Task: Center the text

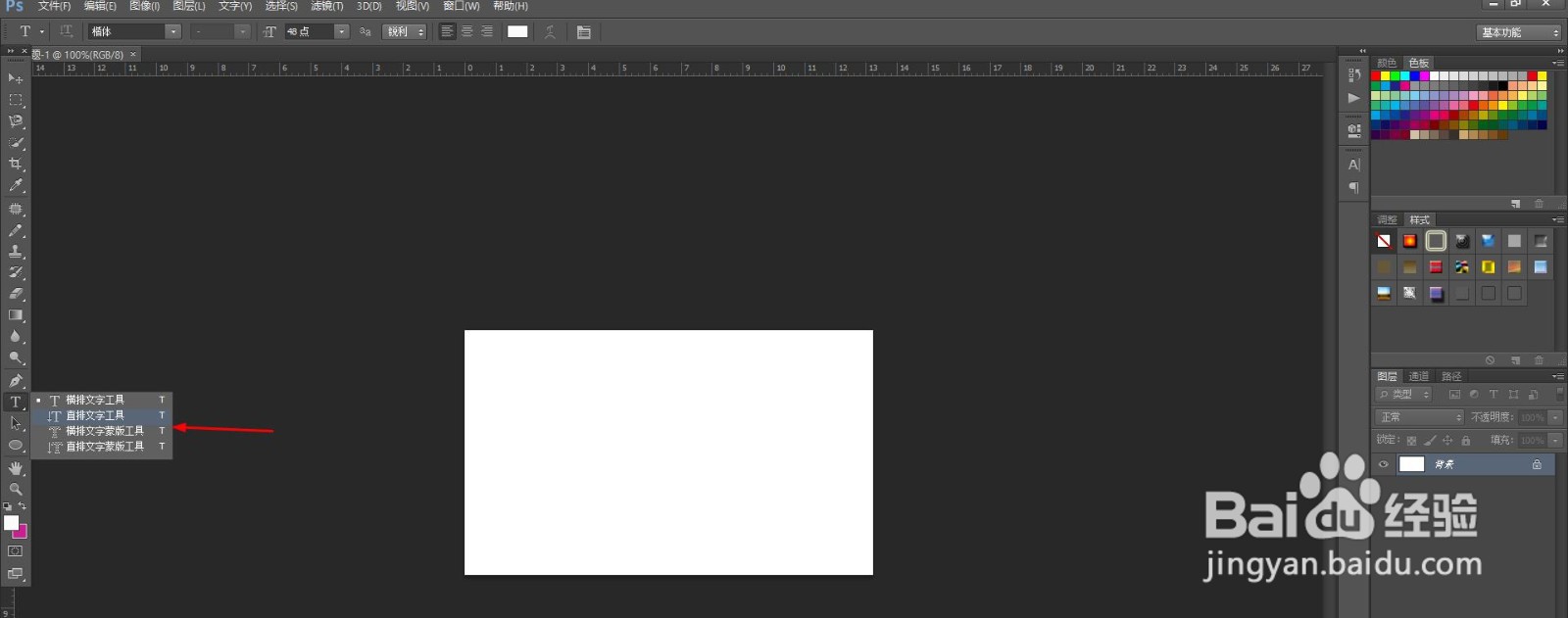Action: coord(467,31)
